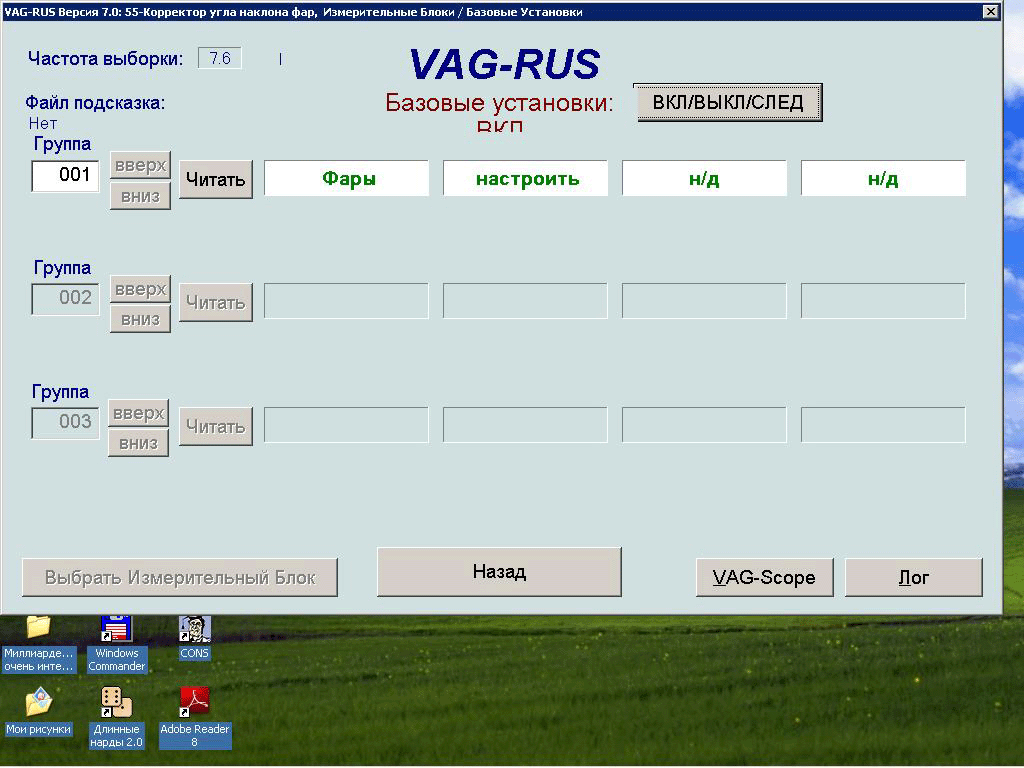The image size is (1024, 768).
Task: Click group 001 number input field
Action: tap(66, 176)
